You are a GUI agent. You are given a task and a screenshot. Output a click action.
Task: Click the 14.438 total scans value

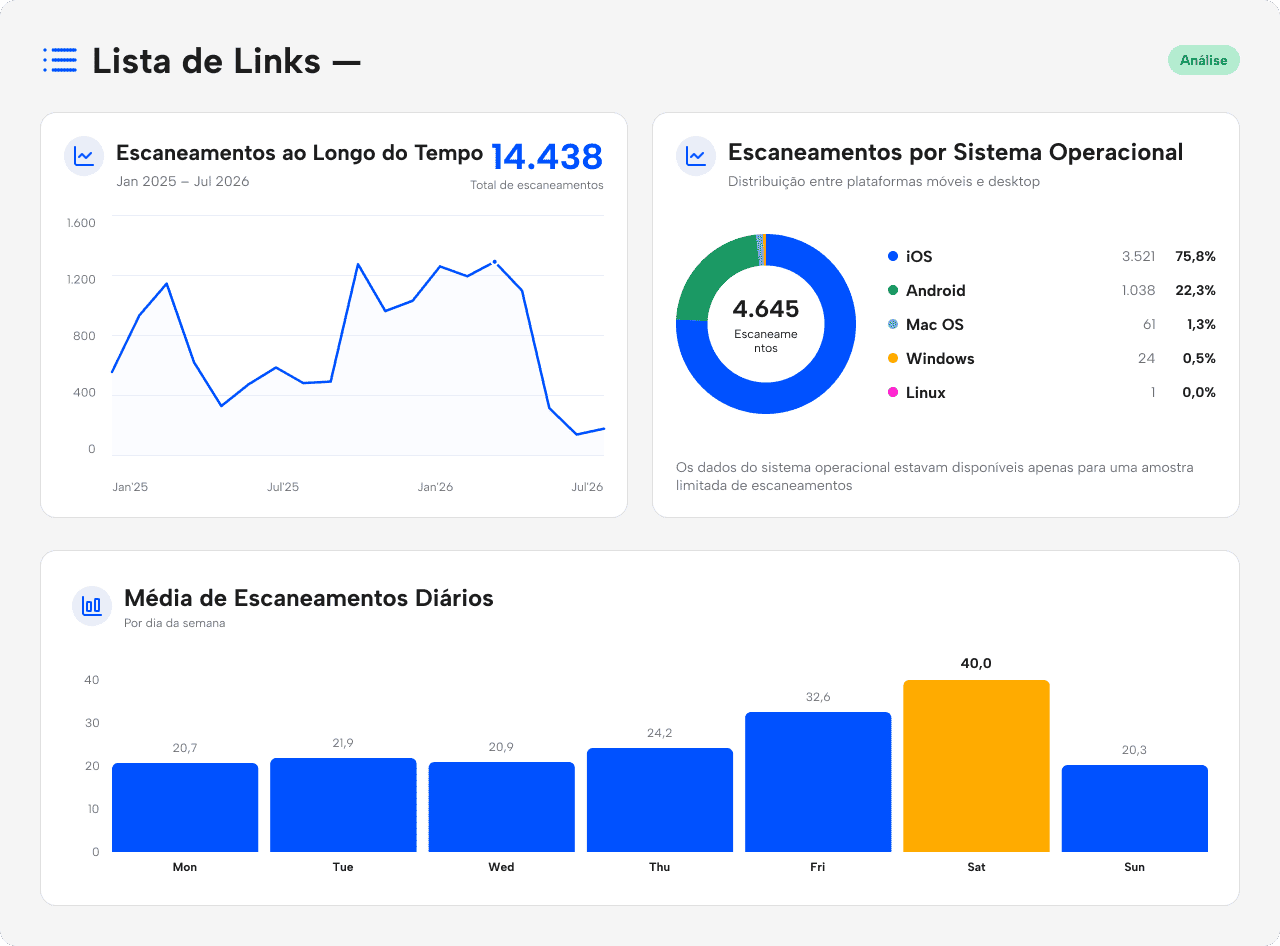(x=547, y=157)
